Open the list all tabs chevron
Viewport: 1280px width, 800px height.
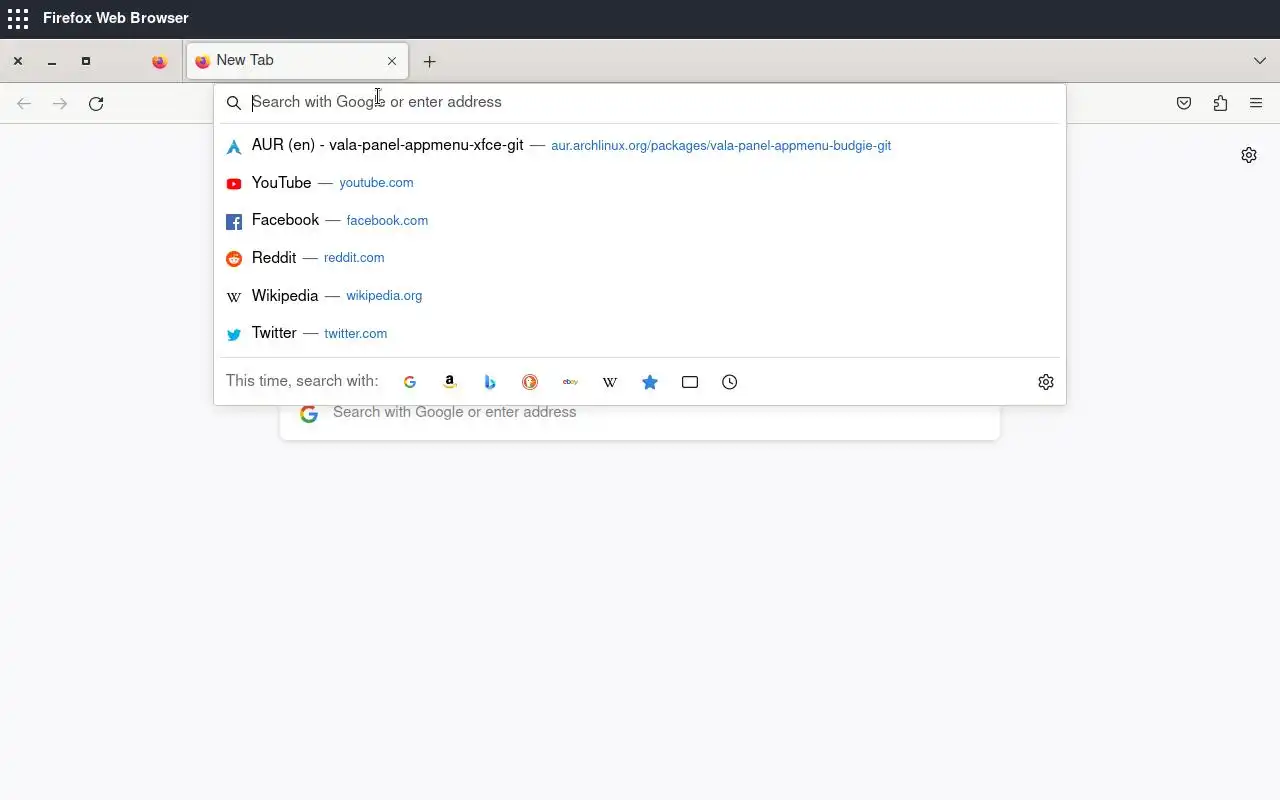1260,61
